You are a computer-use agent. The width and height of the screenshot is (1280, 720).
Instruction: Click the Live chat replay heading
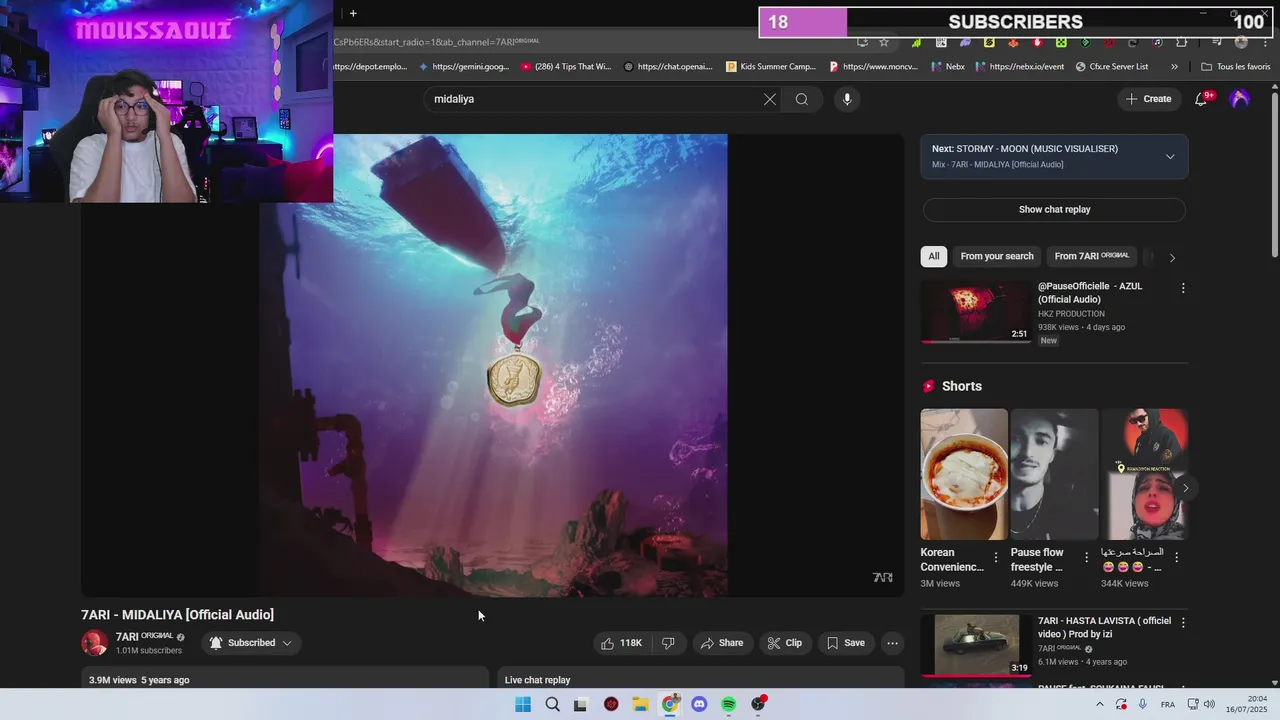[x=537, y=680]
